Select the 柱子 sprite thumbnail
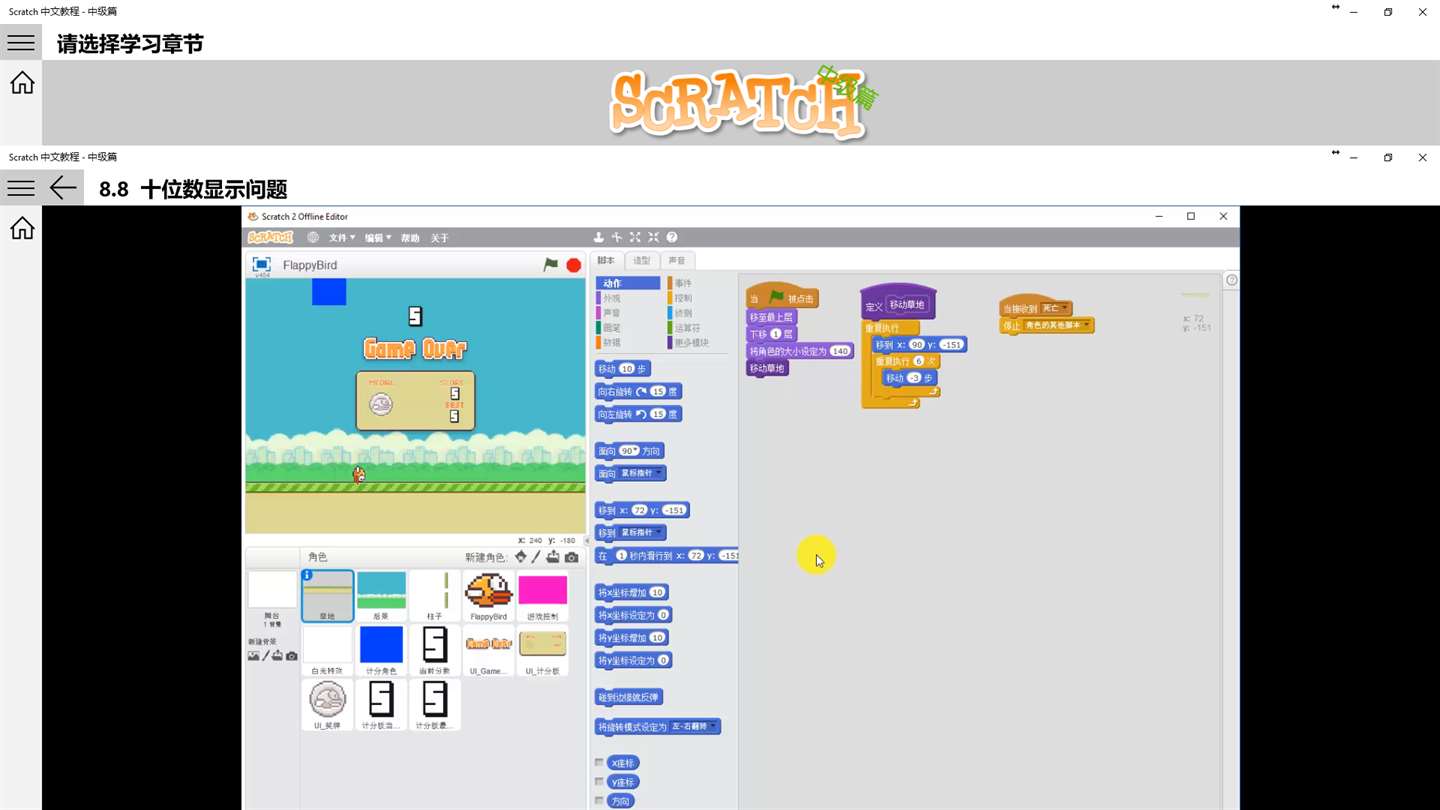1440x810 pixels. pos(435,596)
